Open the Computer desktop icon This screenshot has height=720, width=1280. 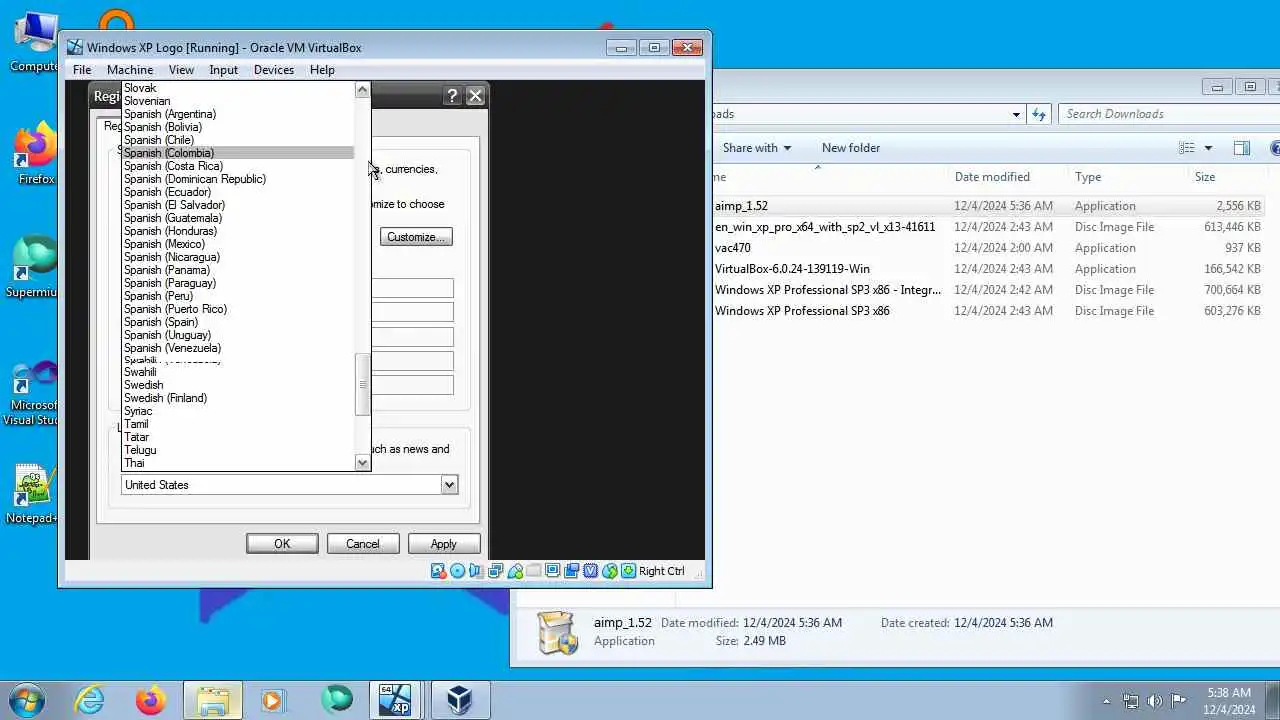[x=34, y=44]
